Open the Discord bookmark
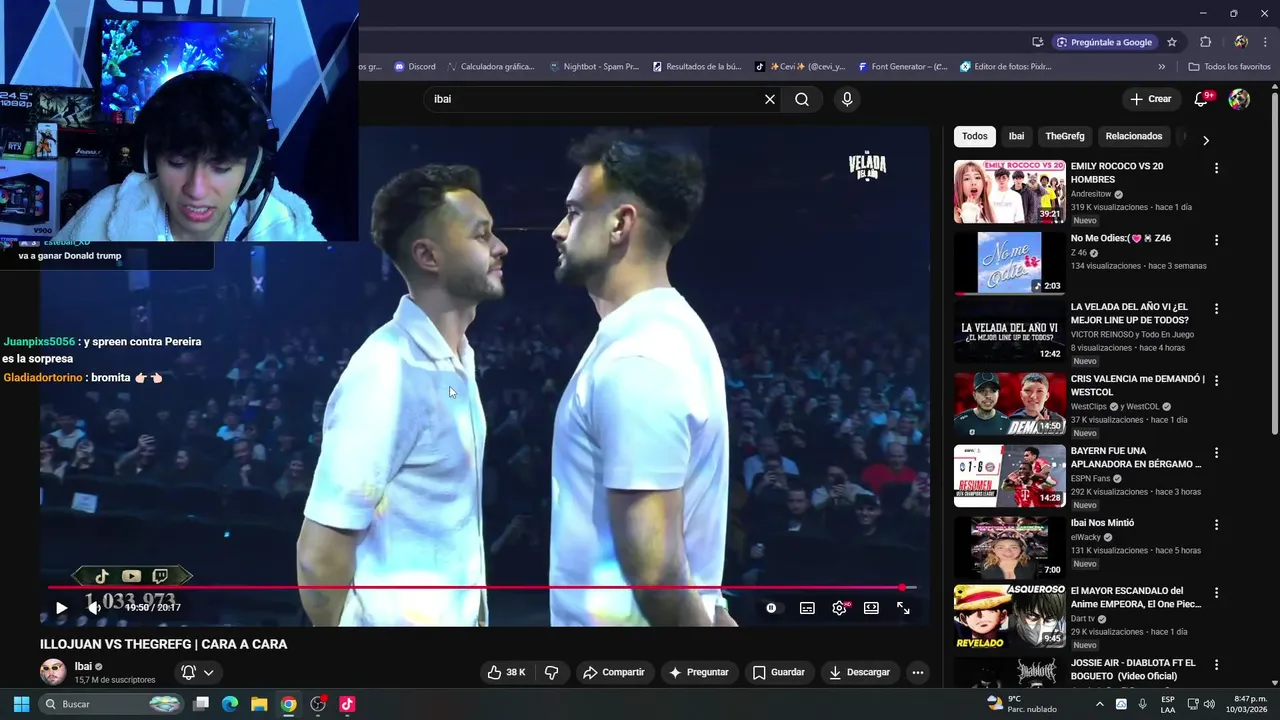Image resolution: width=1280 pixels, height=720 pixels. point(415,67)
